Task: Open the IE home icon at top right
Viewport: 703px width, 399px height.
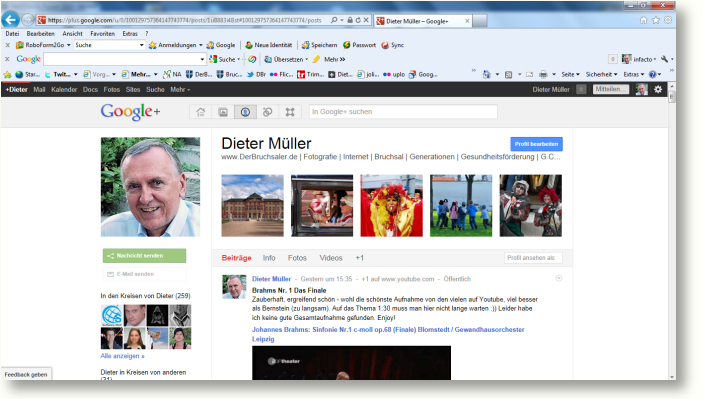Action: pyautogui.click(x=643, y=20)
